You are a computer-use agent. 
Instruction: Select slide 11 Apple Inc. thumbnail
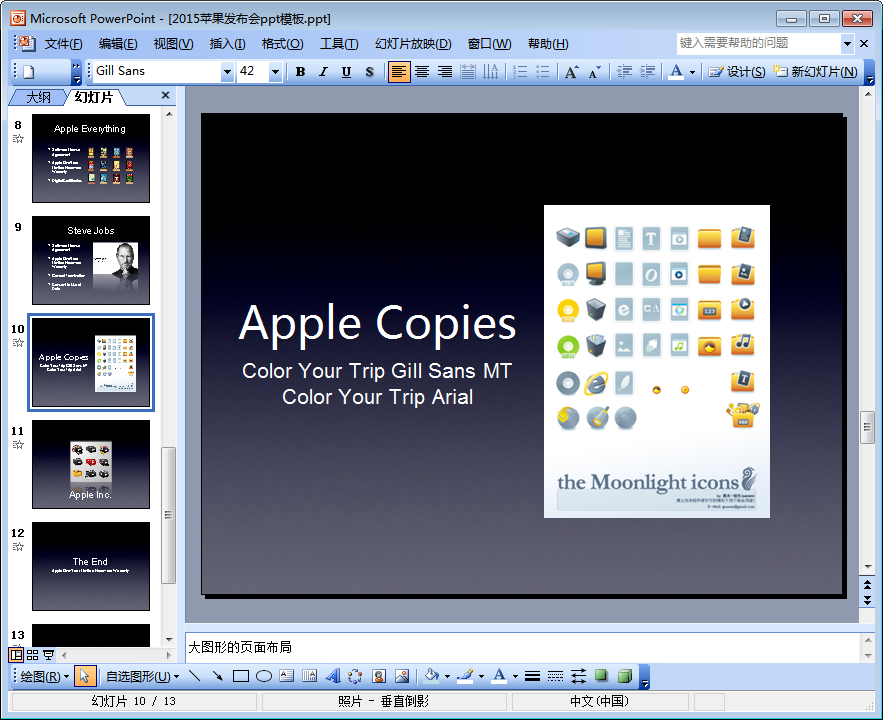coord(91,464)
